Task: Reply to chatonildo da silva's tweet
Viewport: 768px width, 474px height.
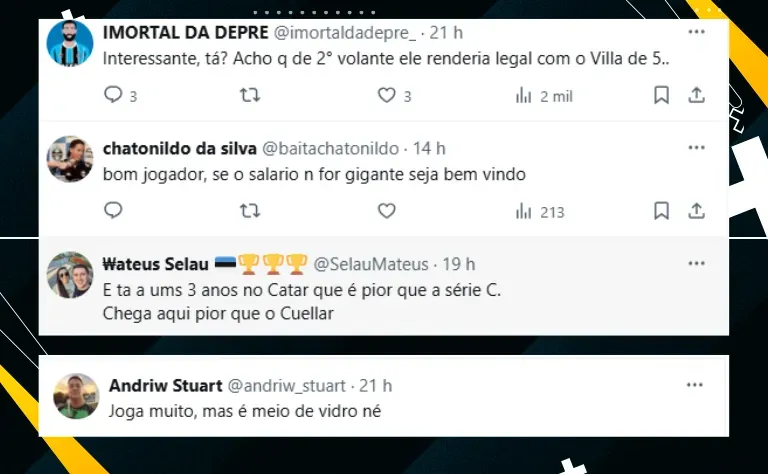Action: [113, 210]
